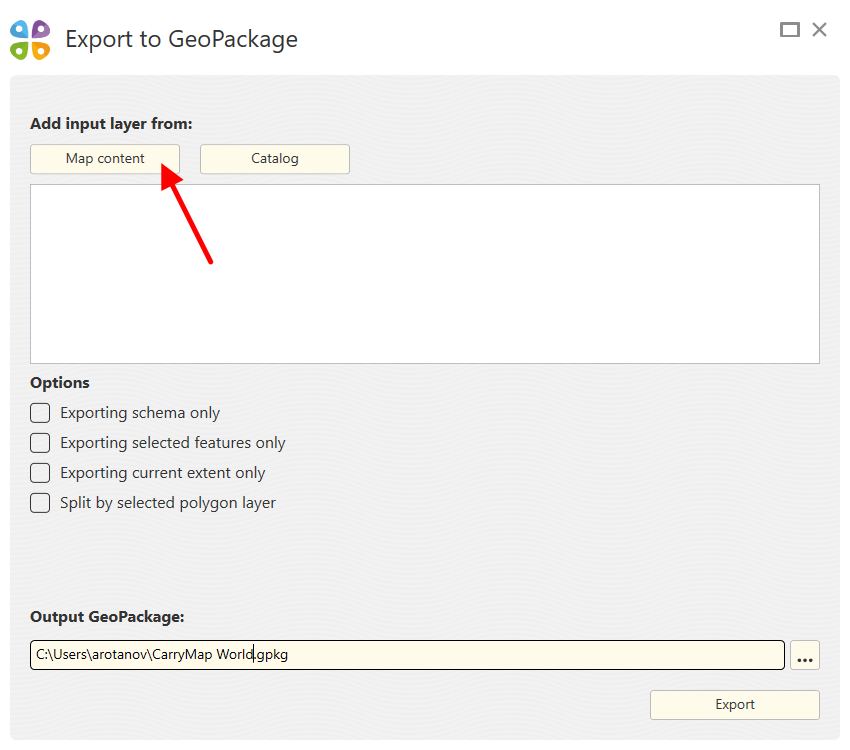Click the 'Exporting schema only' label text
This screenshot has height=750, width=850.
pos(140,413)
